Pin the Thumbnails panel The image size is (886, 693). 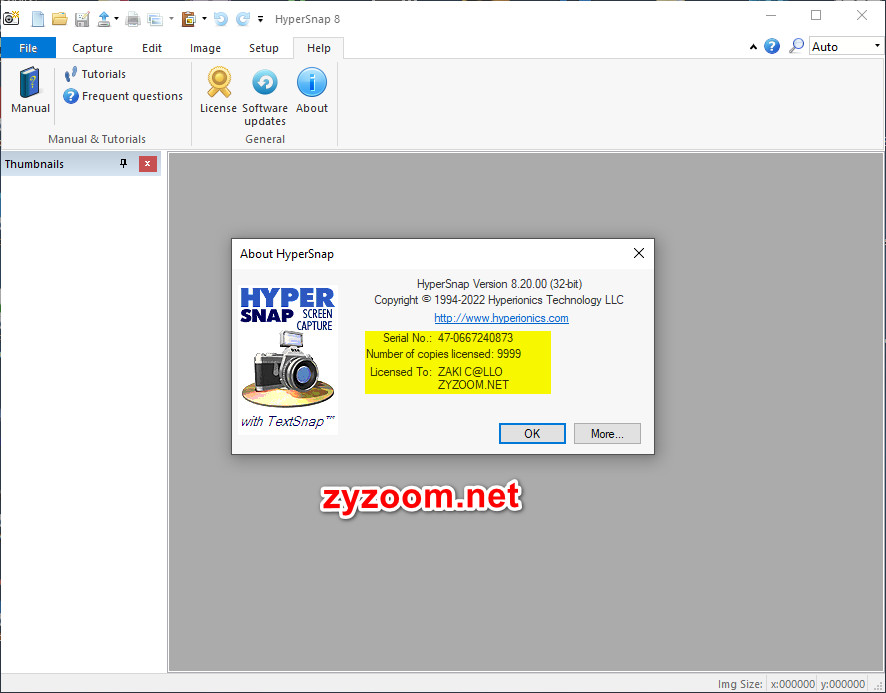pos(123,163)
